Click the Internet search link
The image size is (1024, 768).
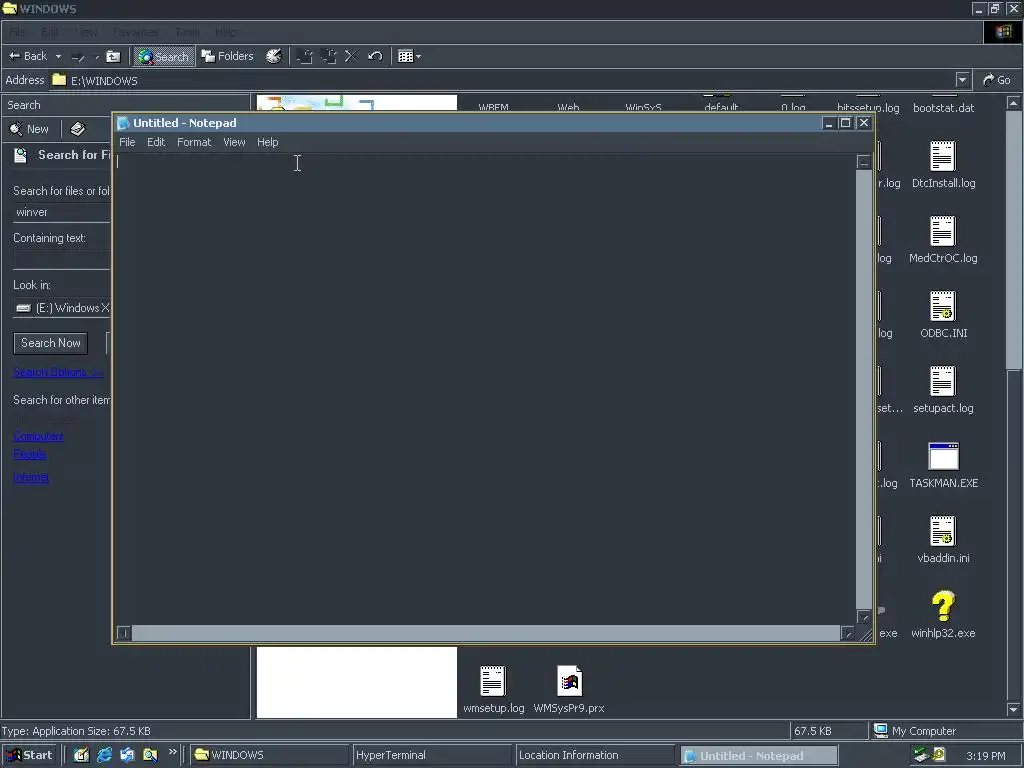31,477
